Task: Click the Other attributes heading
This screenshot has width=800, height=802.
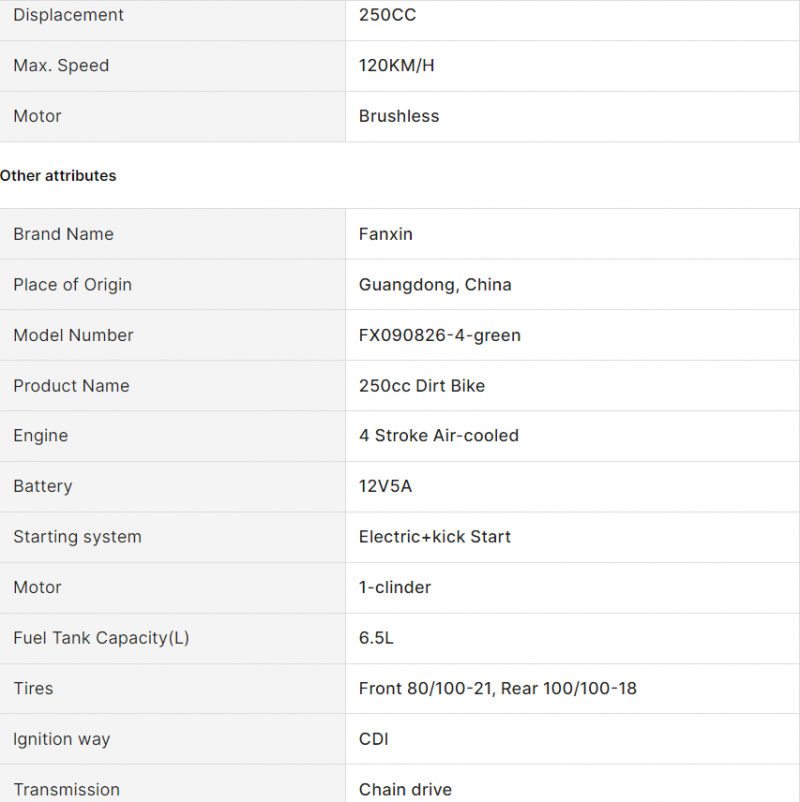Action: click(x=58, y=175)
